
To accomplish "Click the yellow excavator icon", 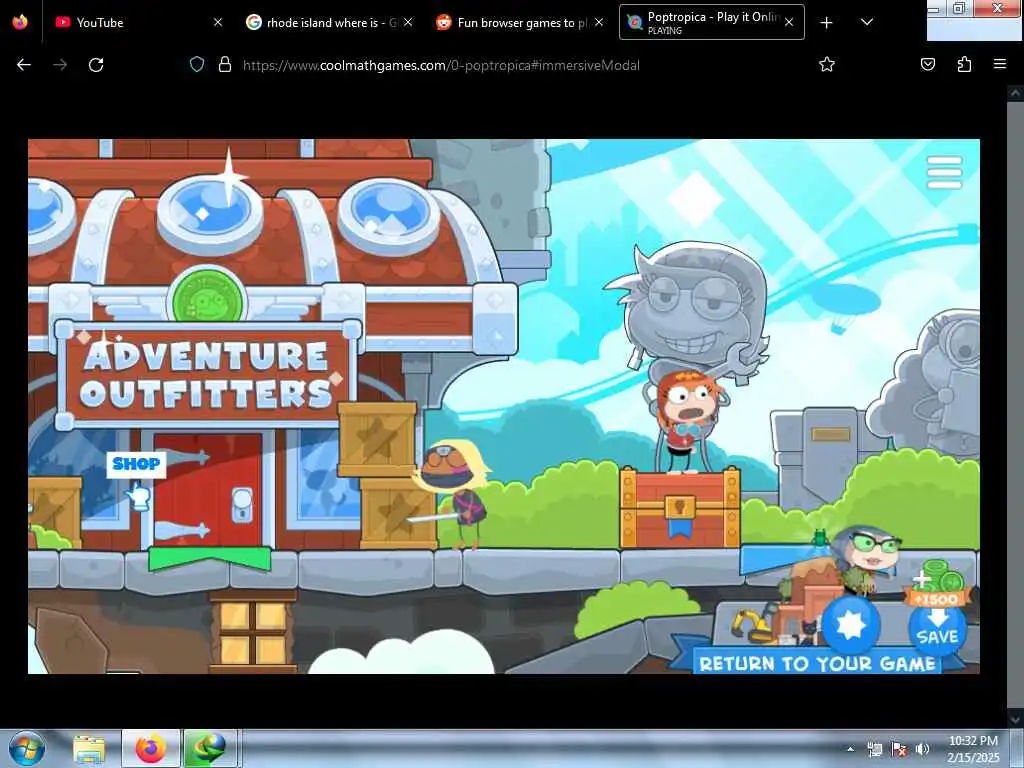I will click(752, 626).
